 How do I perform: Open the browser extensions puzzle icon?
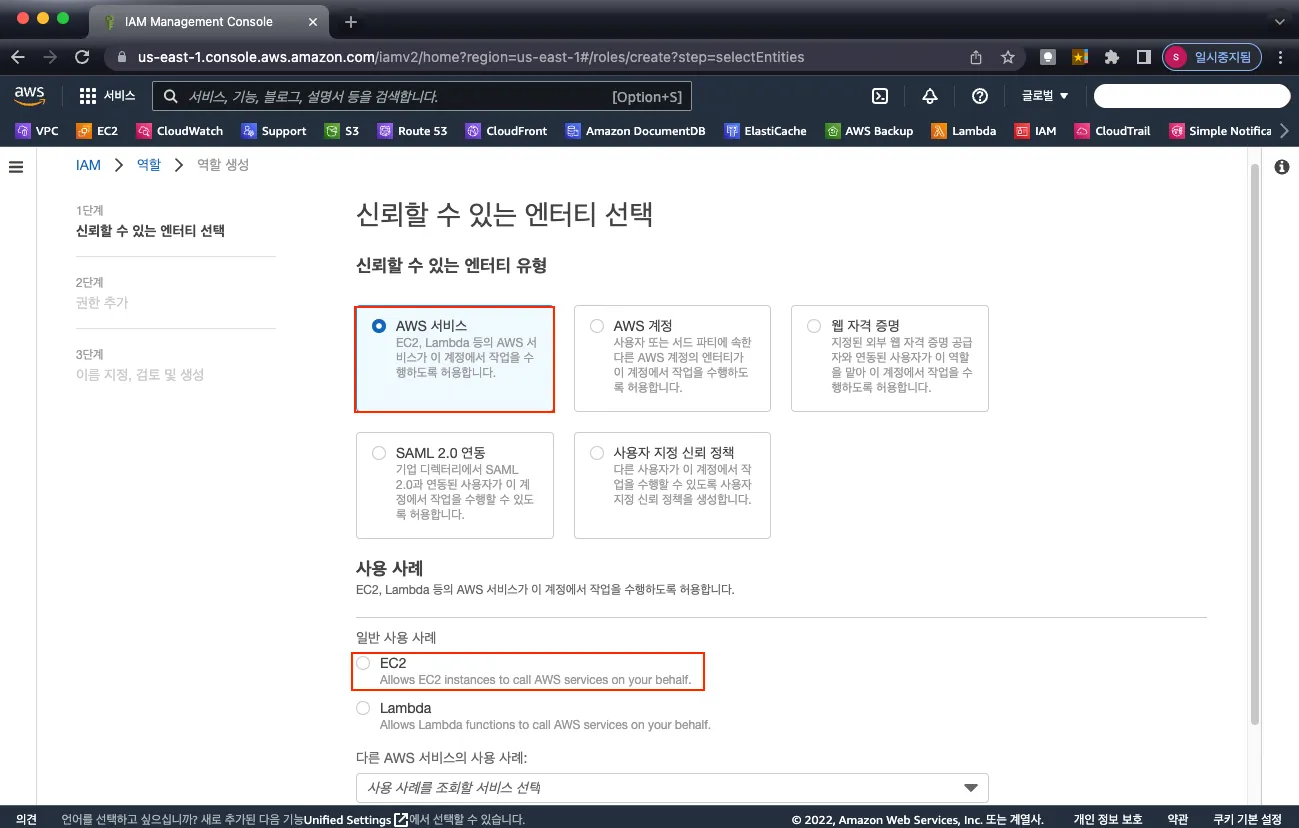point(1111,57)
